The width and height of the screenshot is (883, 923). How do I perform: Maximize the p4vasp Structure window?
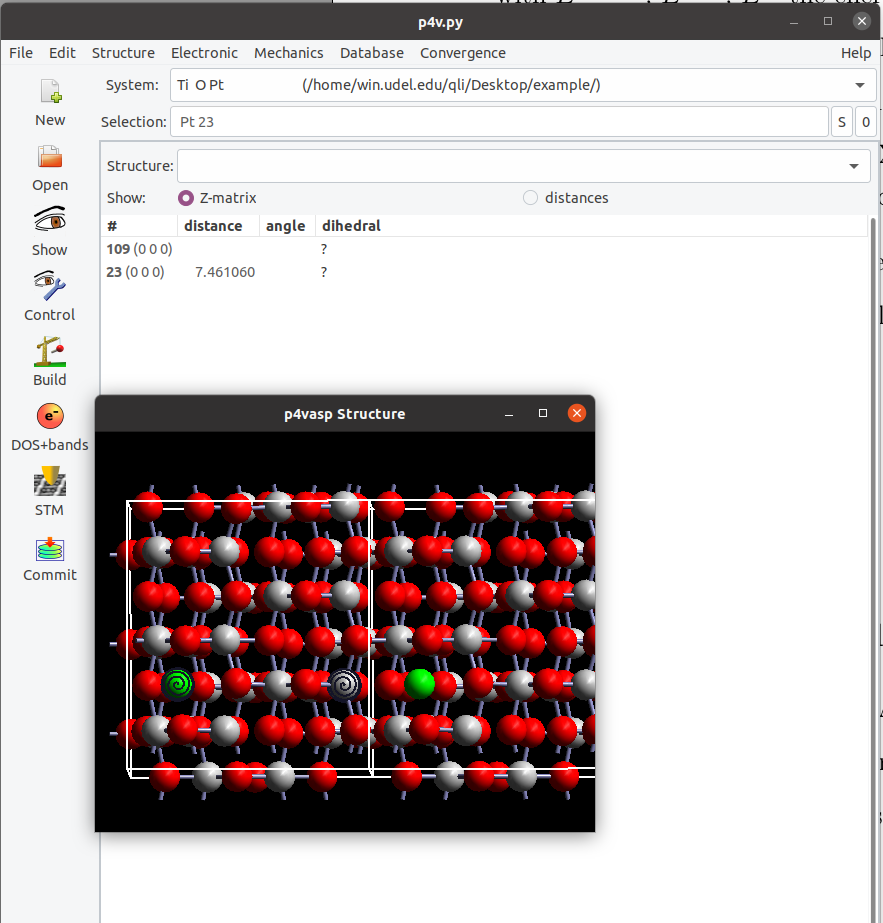tap(543, 413)
